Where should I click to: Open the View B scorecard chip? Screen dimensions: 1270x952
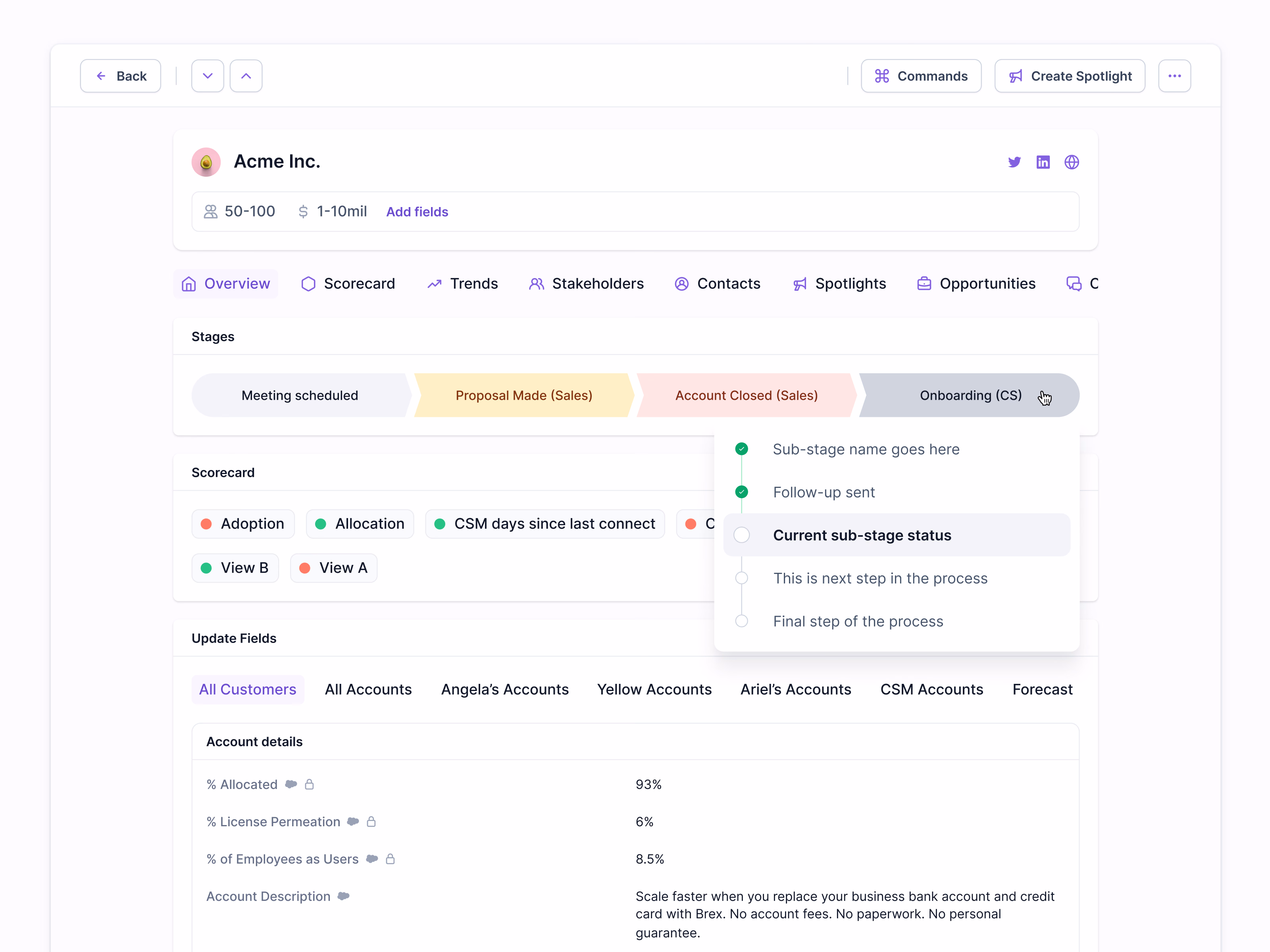click(235, 568)
